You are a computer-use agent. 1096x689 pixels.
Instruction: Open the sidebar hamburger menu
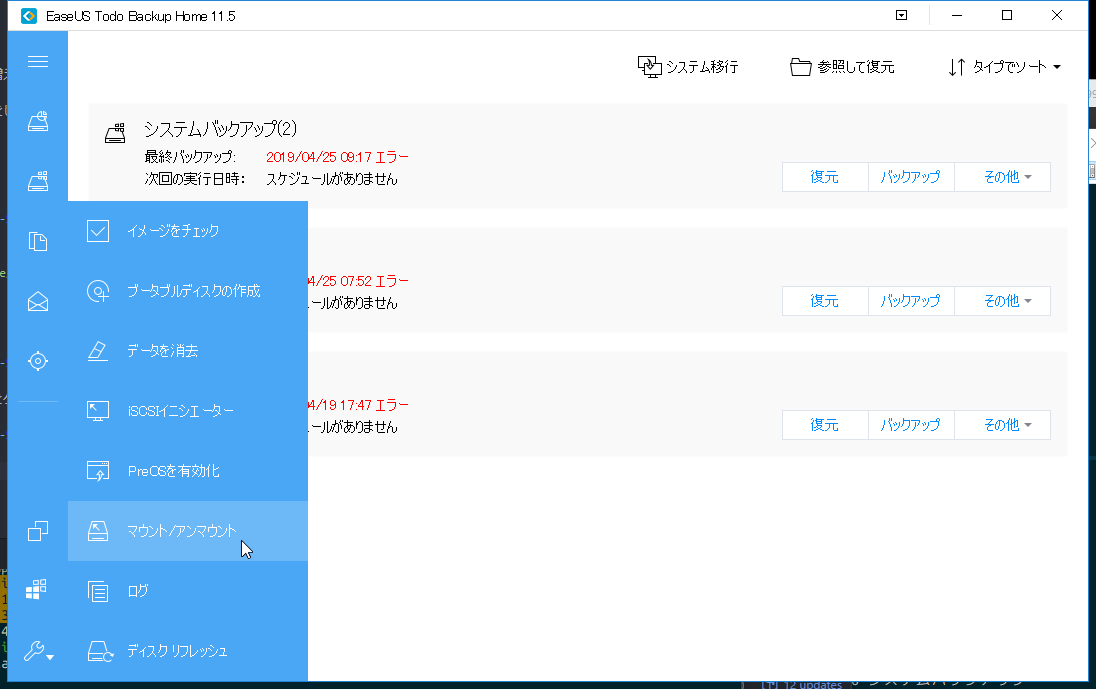[x=38, y=61]
